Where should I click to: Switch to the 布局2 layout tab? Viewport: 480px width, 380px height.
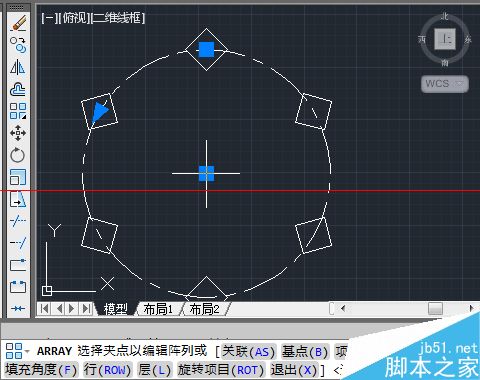[x=204, y=309]
